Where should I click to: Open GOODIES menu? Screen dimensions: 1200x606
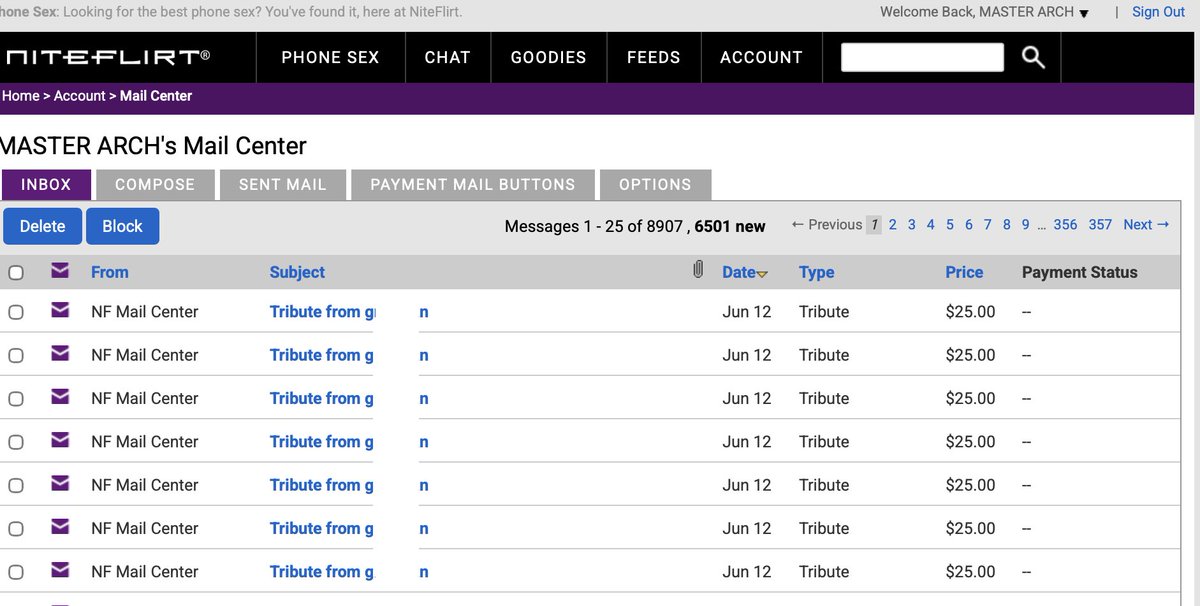(x=548, y=57)
